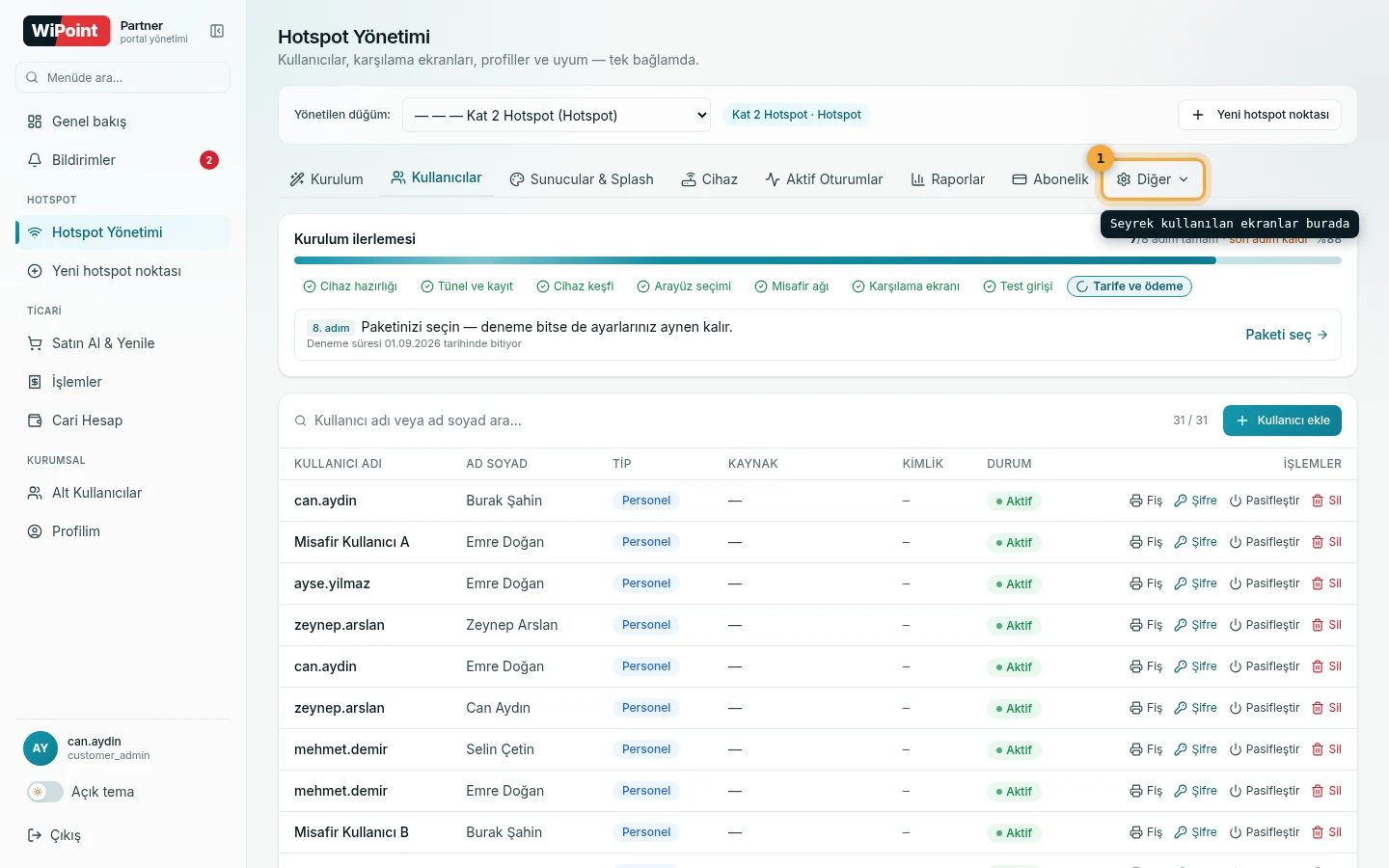Click the Kullanıcı adı search field
The image size is (1389, 868).
(x=723, y=420)
